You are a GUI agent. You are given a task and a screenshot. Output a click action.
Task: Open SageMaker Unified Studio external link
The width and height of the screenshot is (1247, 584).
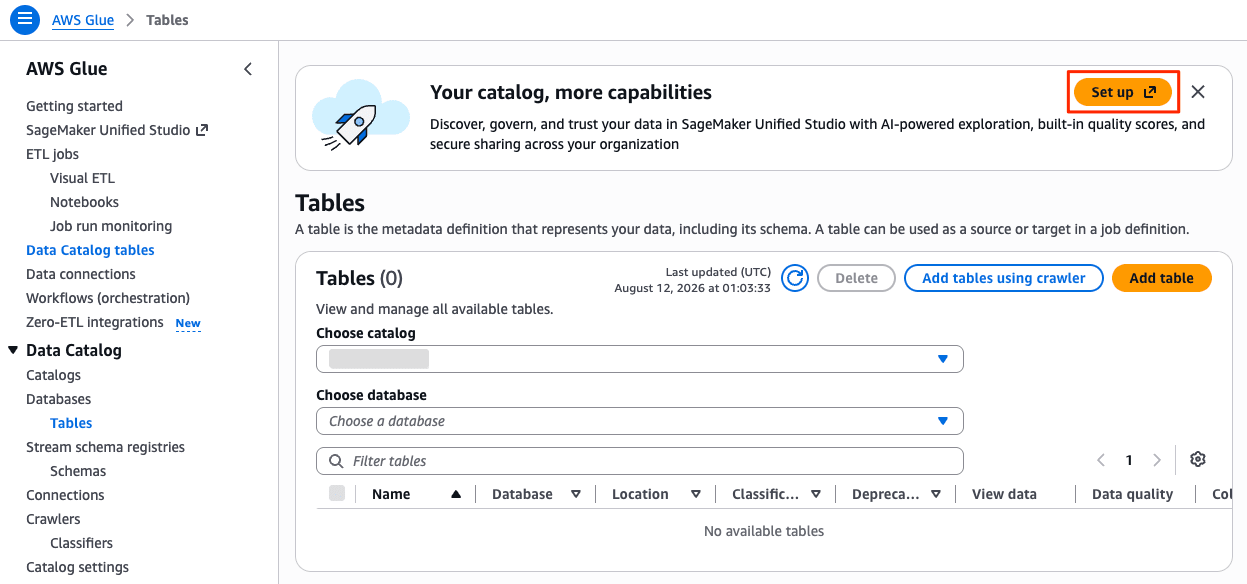pyautogui.click(x=117, y=130)
